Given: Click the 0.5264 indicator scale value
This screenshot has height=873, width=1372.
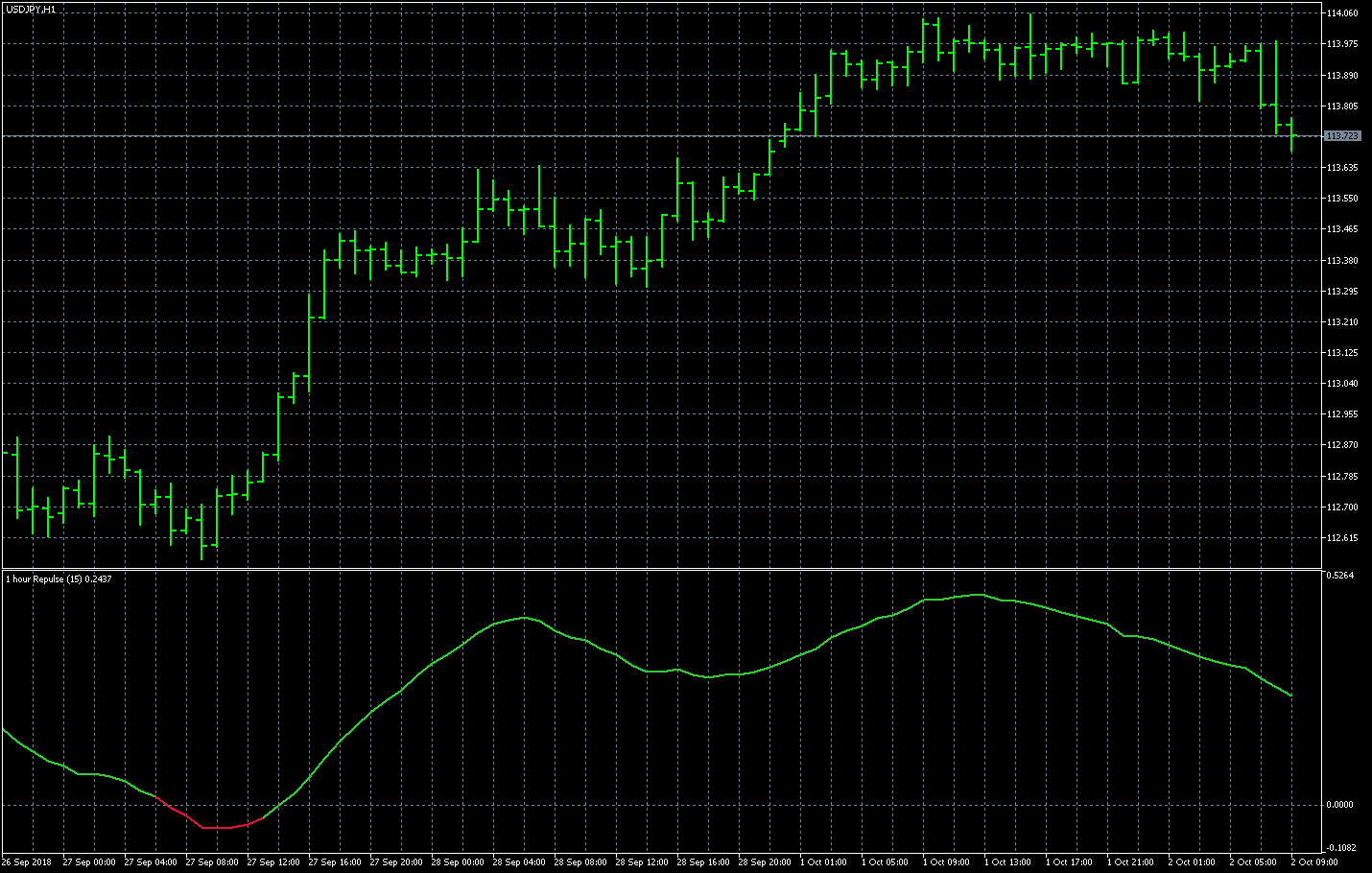Looking at the screenshot, I should click(x=1339, y=576).
